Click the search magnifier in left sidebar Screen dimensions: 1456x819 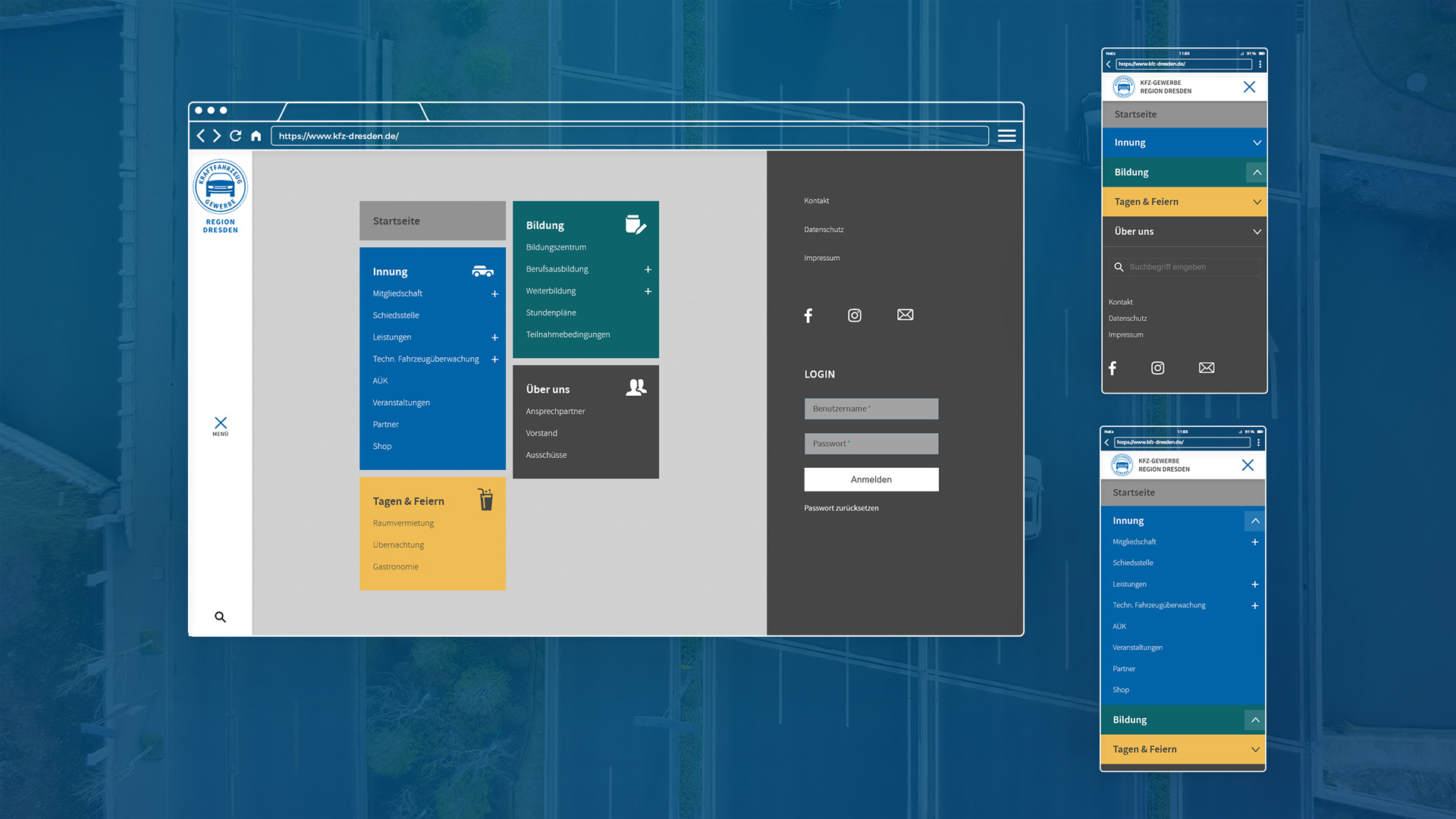(x=220, y=617)
